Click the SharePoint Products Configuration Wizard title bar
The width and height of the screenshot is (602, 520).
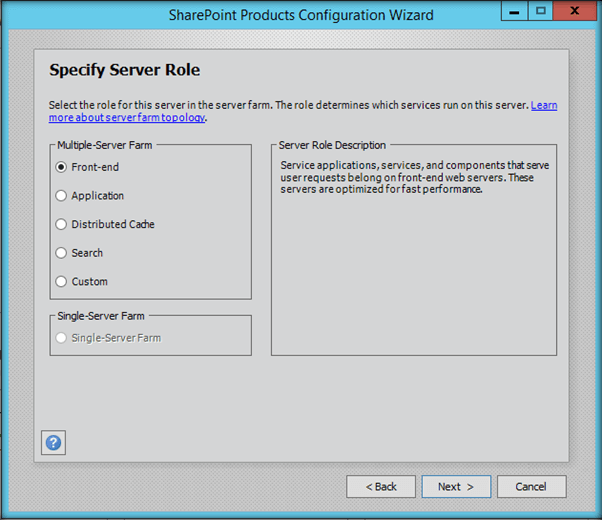[x=300, y=14]
